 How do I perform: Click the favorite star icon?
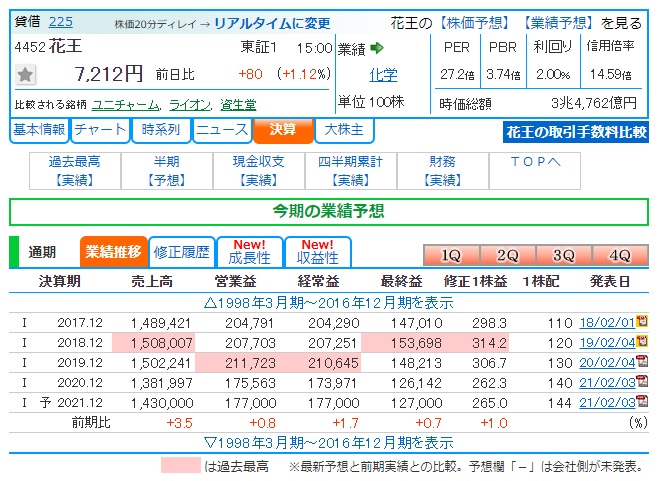[x=25, y=75]
